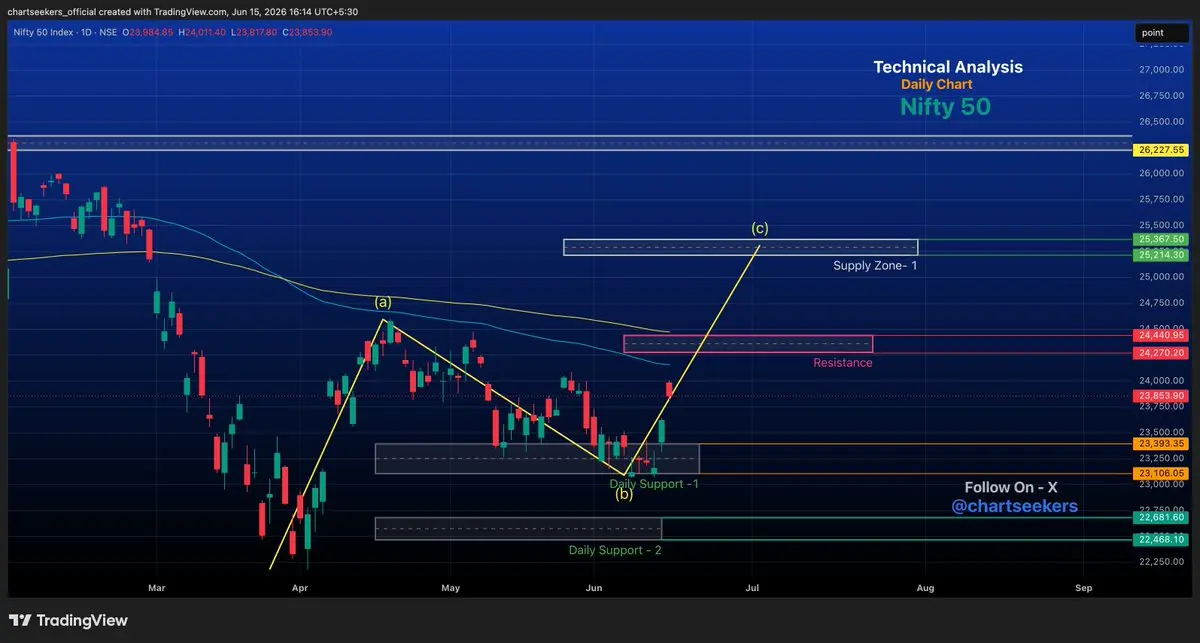
Task: Click 27,000.00 on the price scale
Action: pyautogui.click(x=1161, y=70)
